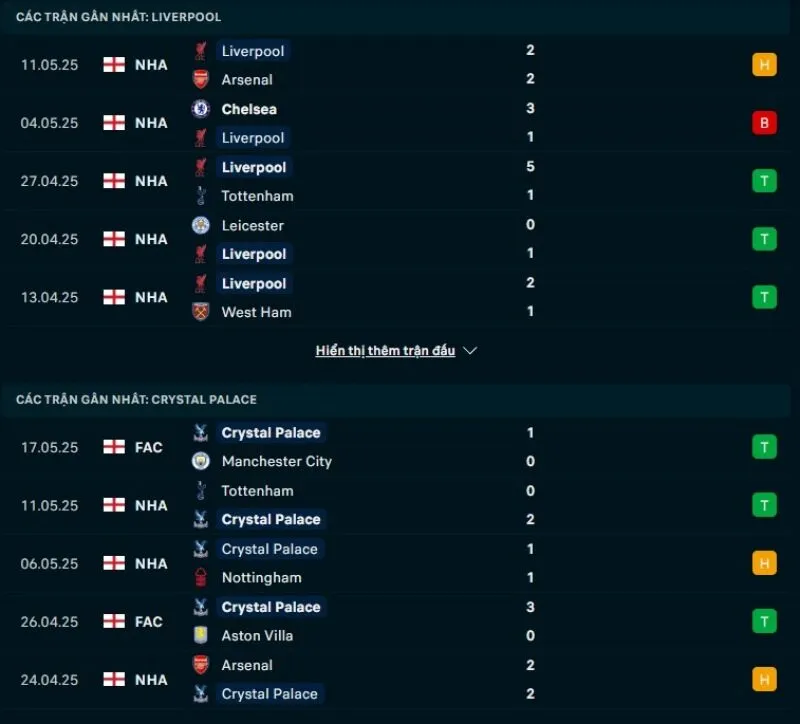Click the England flag beside 11.05.25 Liverpool match

click(x=114, y=65)
